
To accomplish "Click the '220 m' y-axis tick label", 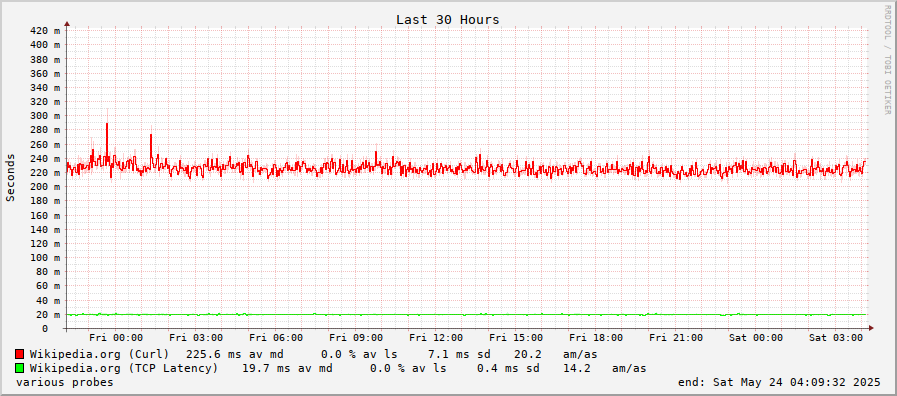I will [44, 172].
